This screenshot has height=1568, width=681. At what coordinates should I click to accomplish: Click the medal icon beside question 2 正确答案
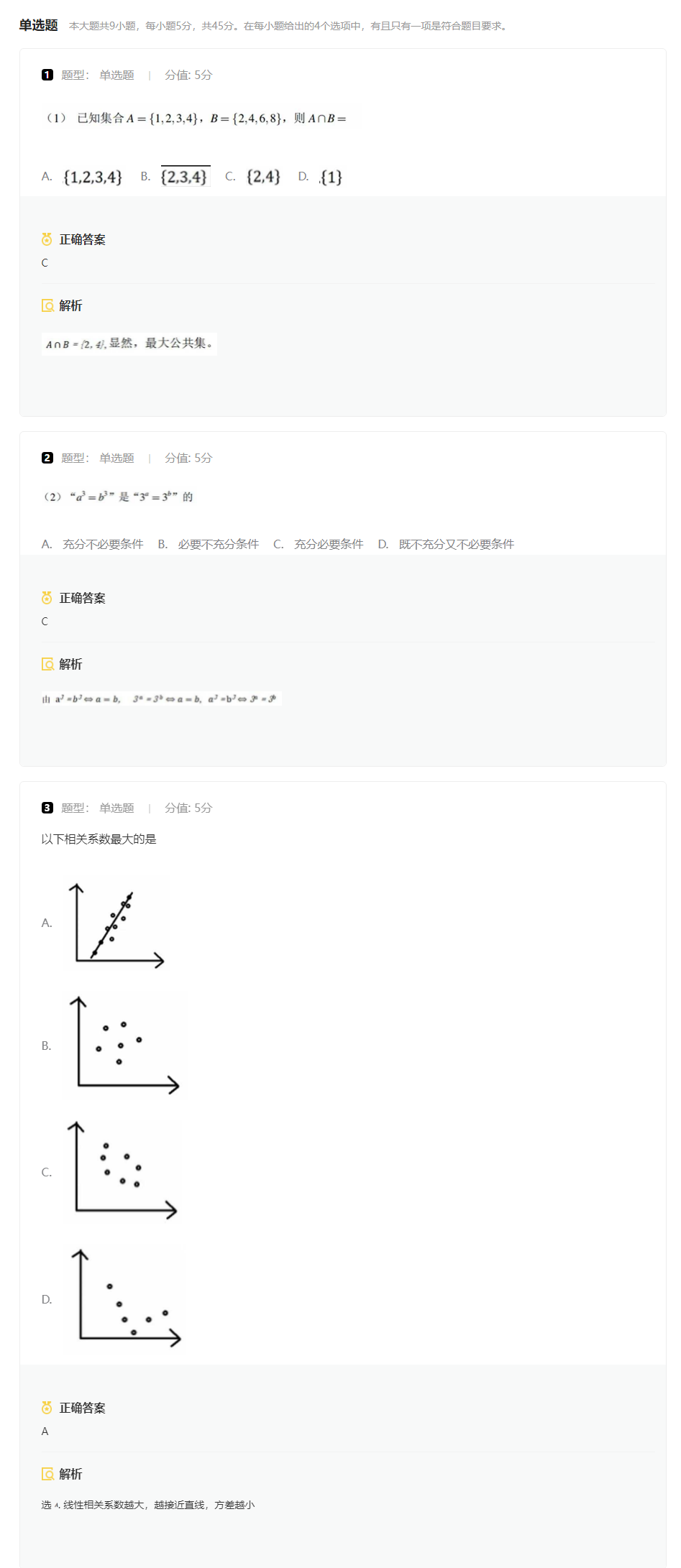coord(47,598)
